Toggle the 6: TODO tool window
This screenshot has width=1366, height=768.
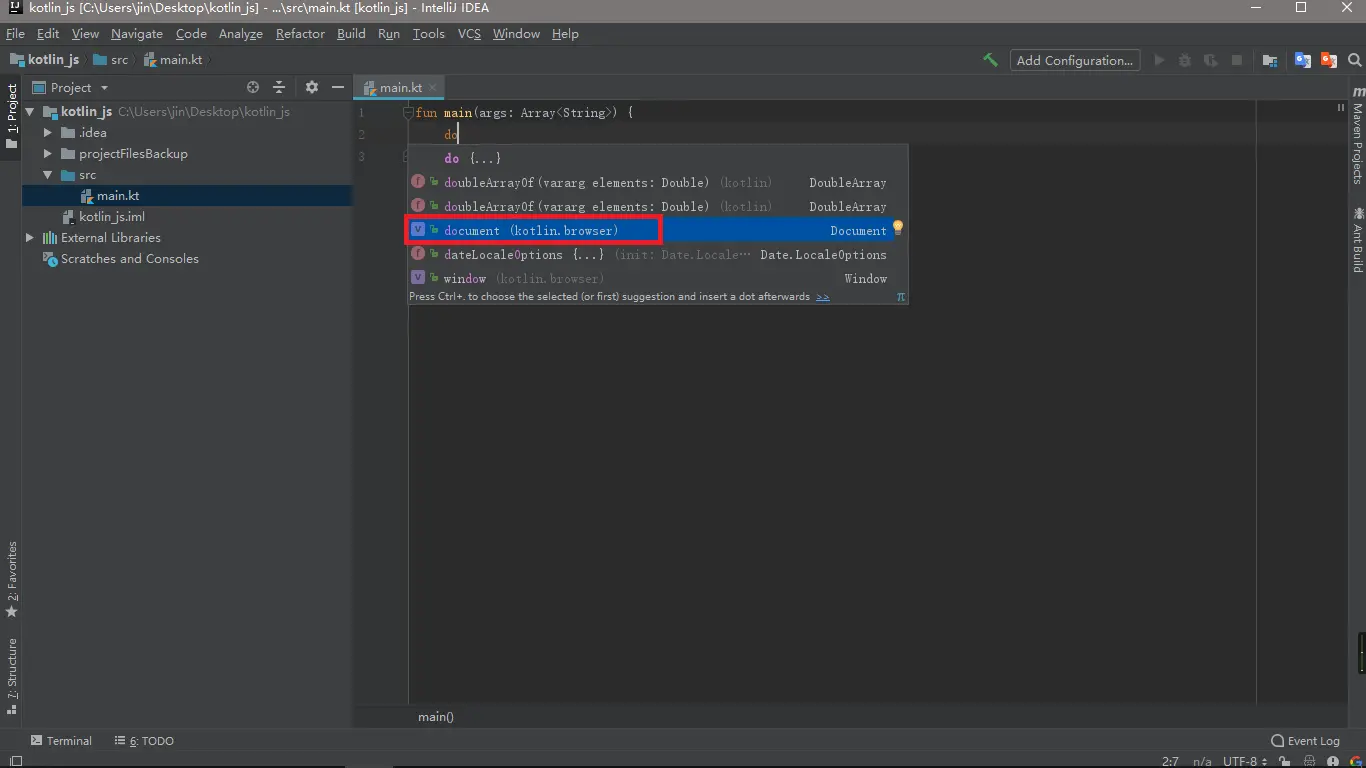[143, 741]
